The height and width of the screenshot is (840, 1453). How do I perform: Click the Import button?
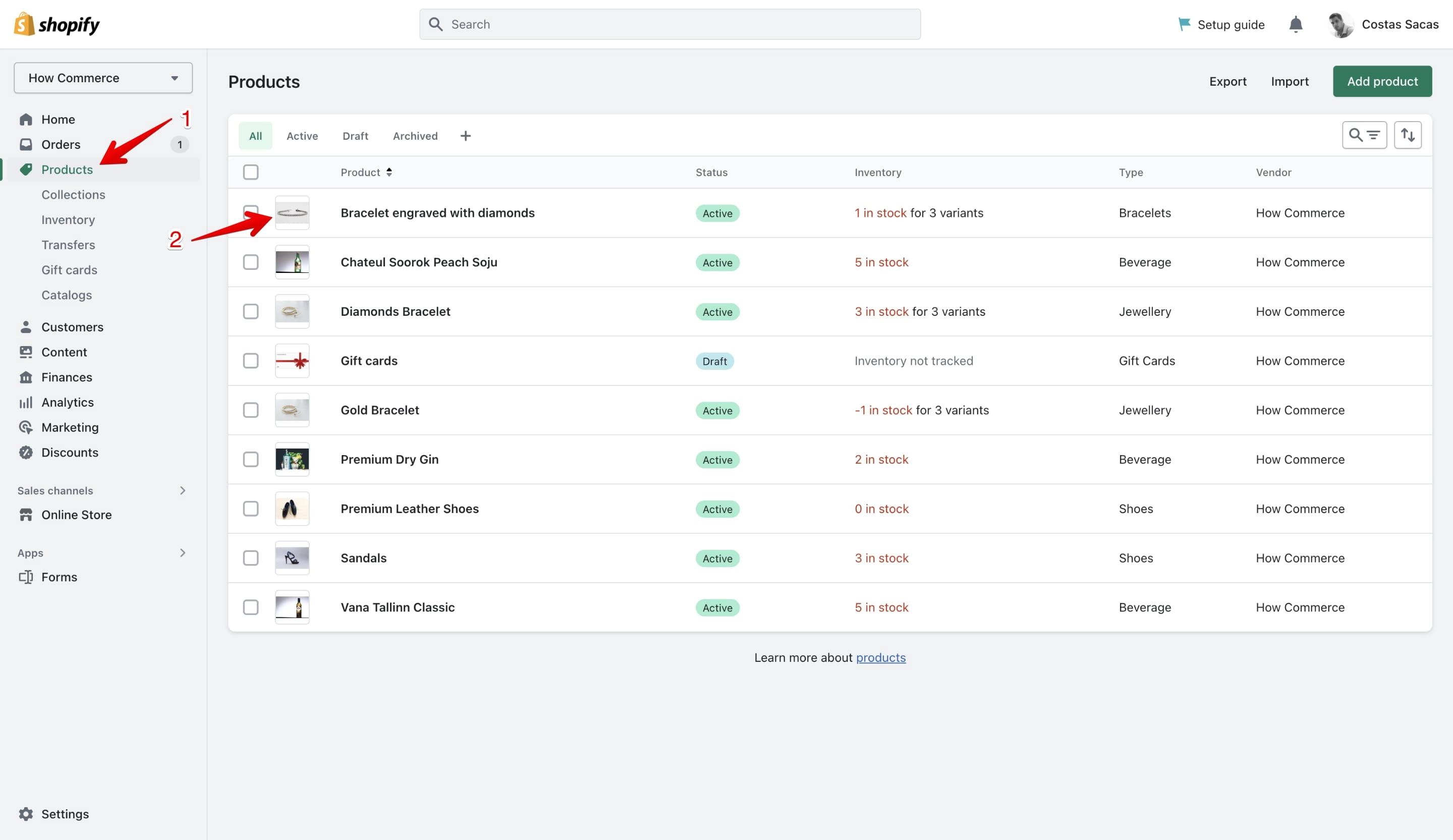click(1290, 81)
